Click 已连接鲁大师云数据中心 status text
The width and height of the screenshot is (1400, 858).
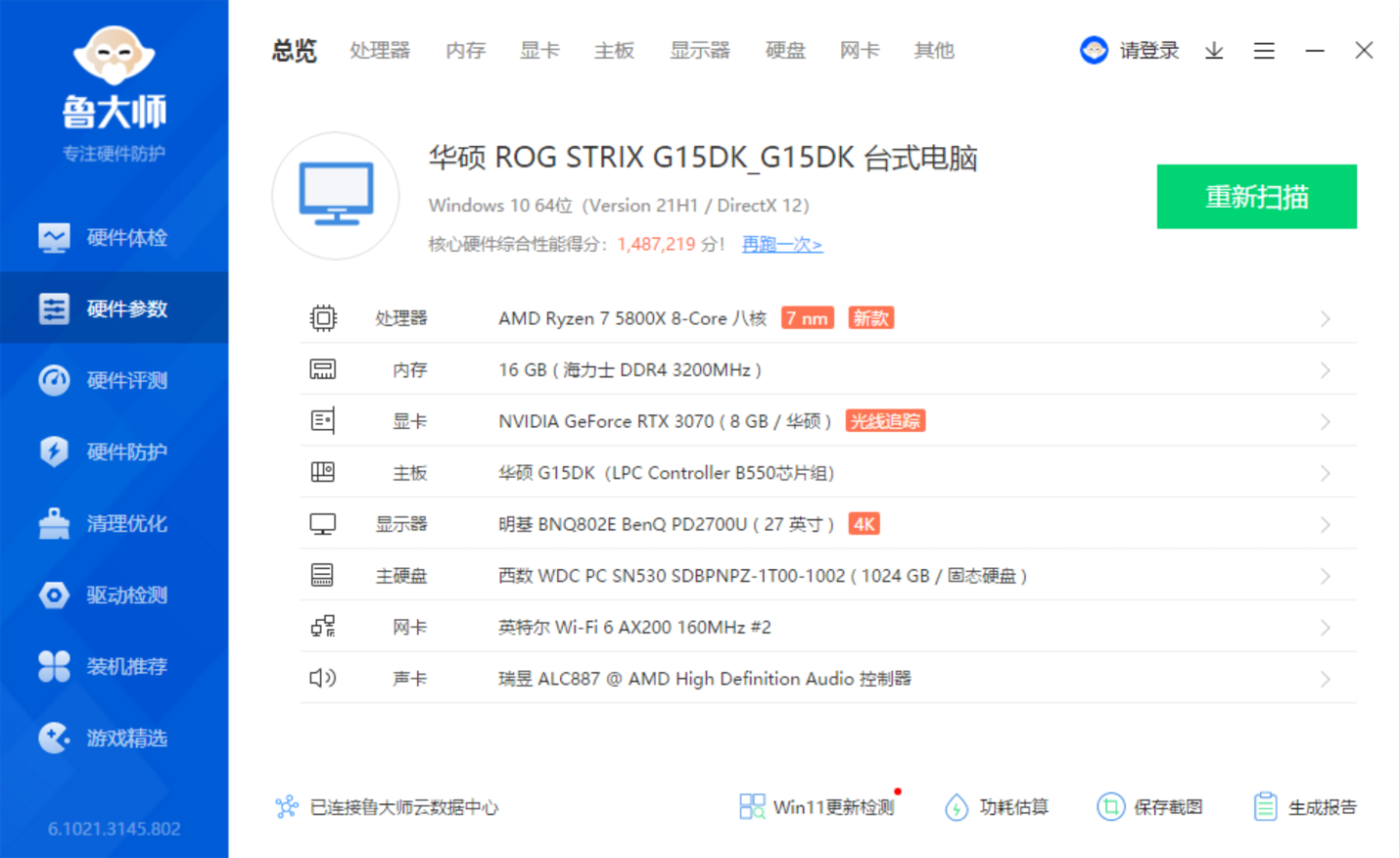[404, 807]
